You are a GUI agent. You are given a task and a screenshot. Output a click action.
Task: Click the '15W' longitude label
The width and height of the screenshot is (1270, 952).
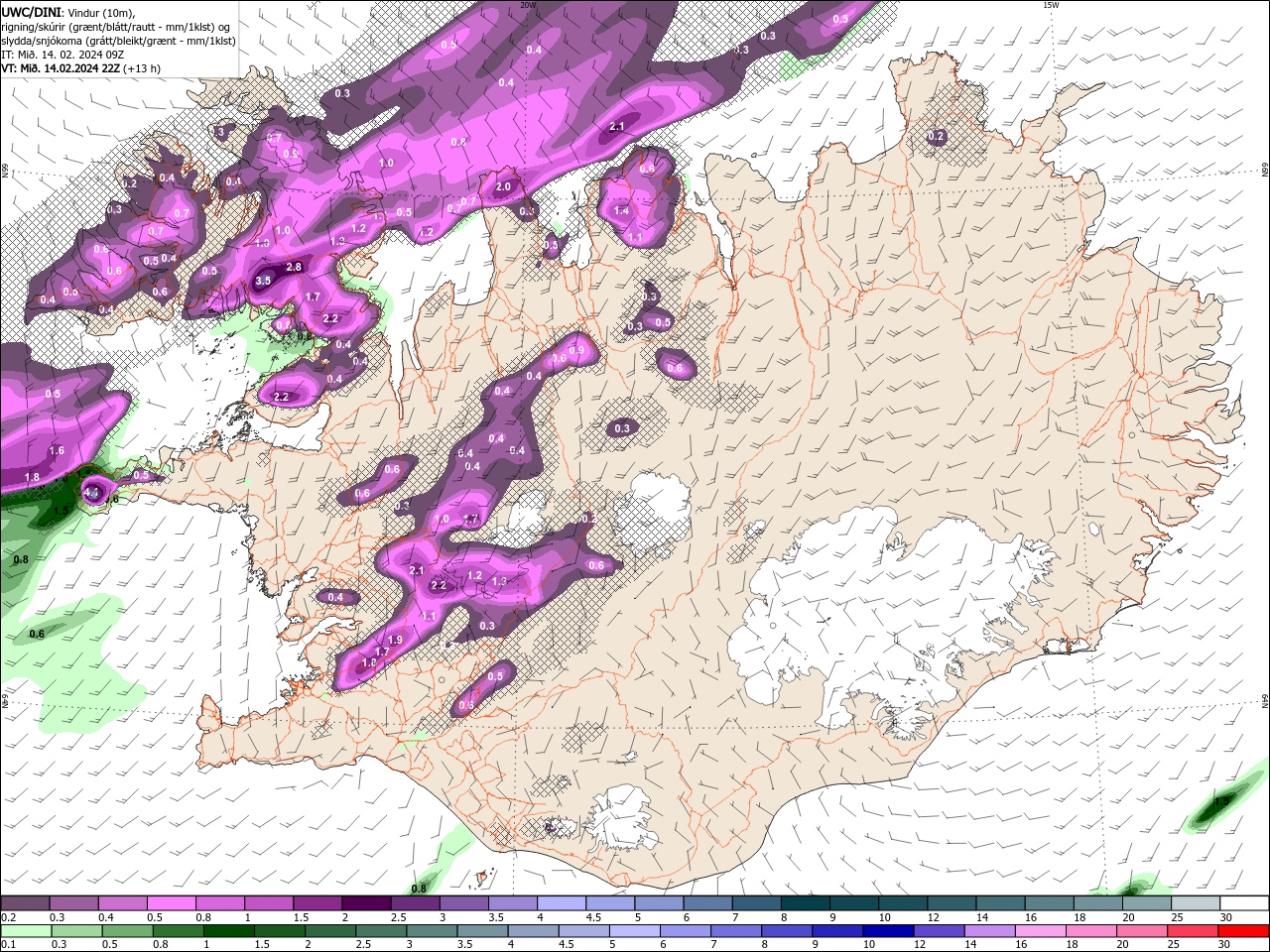point(1051,5)
